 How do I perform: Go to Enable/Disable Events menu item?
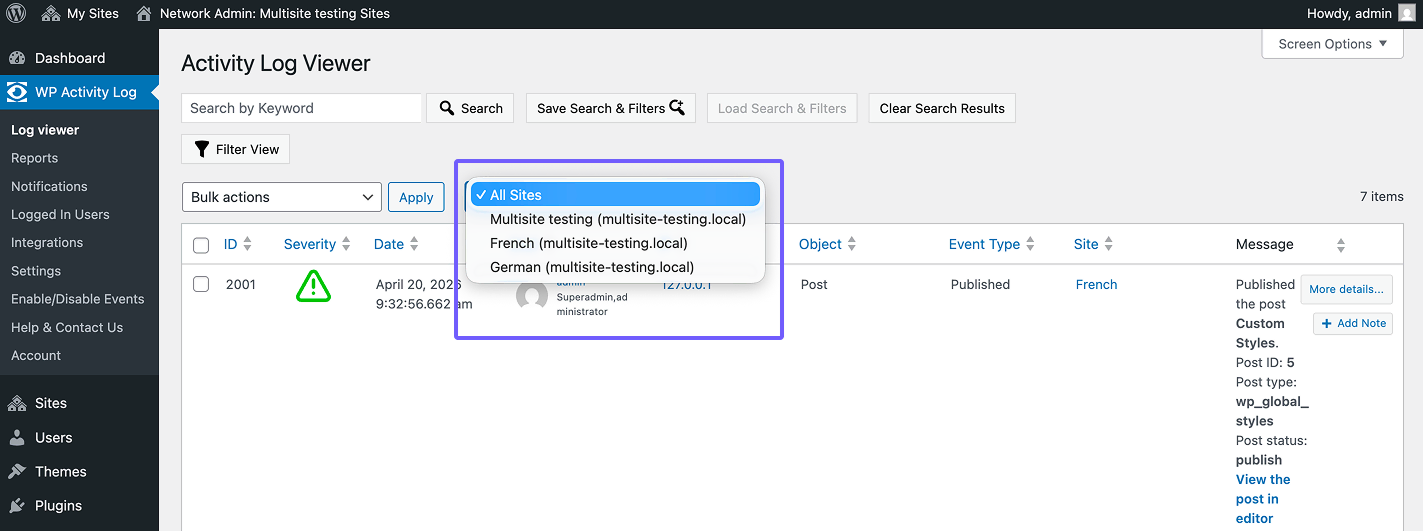point(78,299)
